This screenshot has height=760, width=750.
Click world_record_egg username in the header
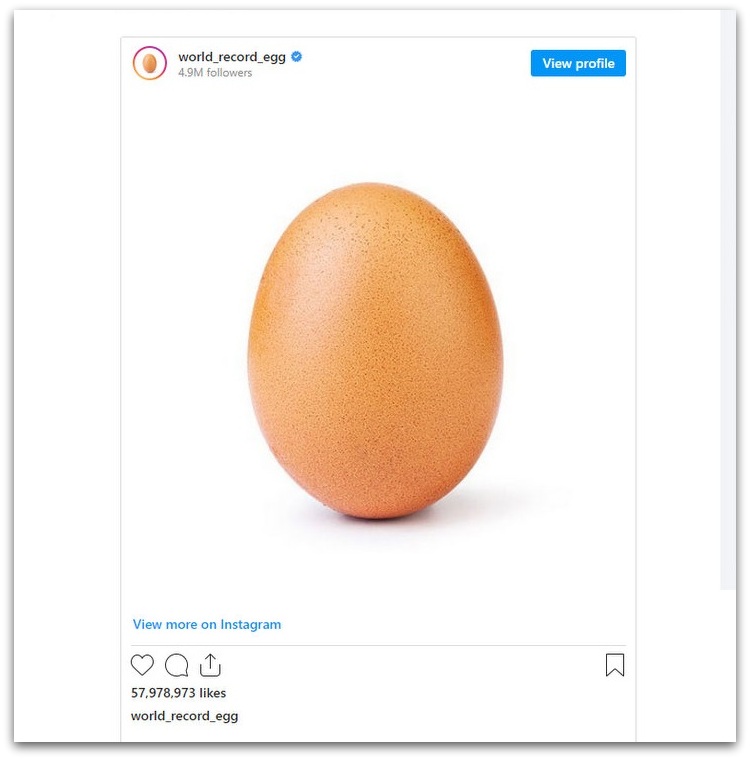coord(232,57)
